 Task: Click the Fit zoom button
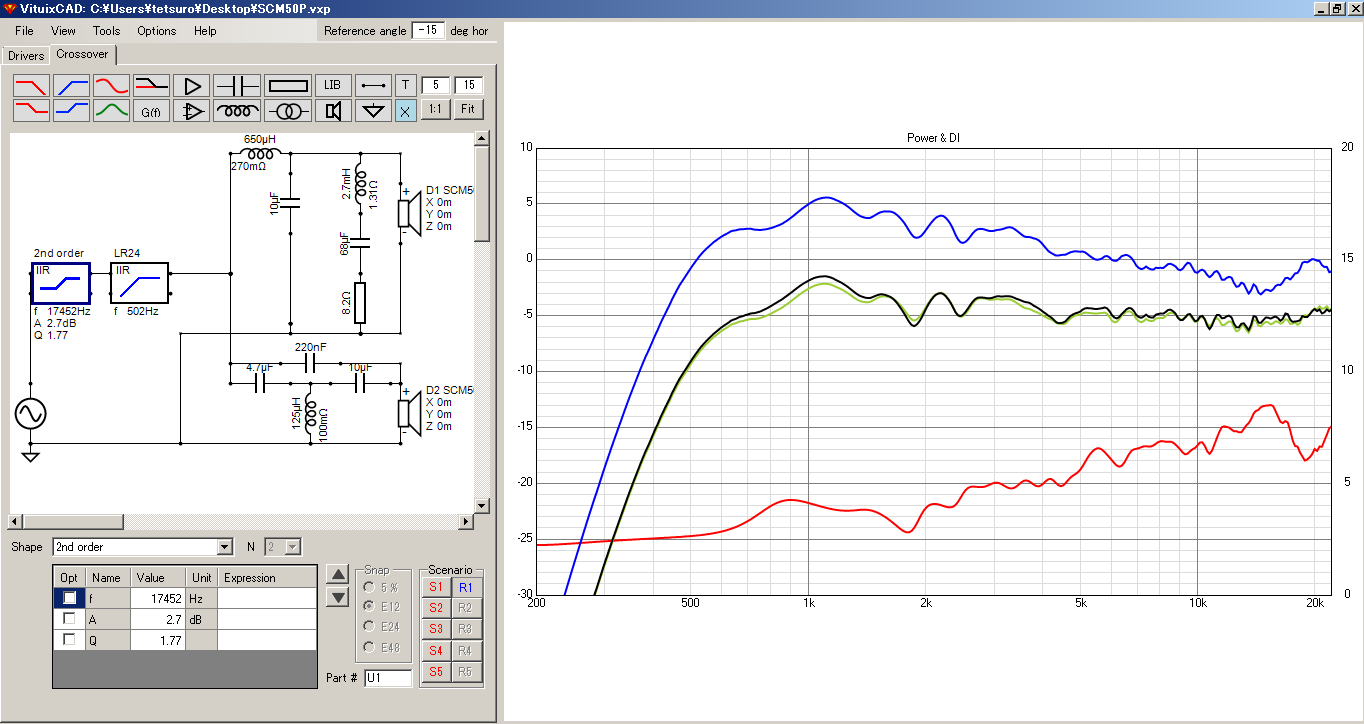(x=468, y=110)
